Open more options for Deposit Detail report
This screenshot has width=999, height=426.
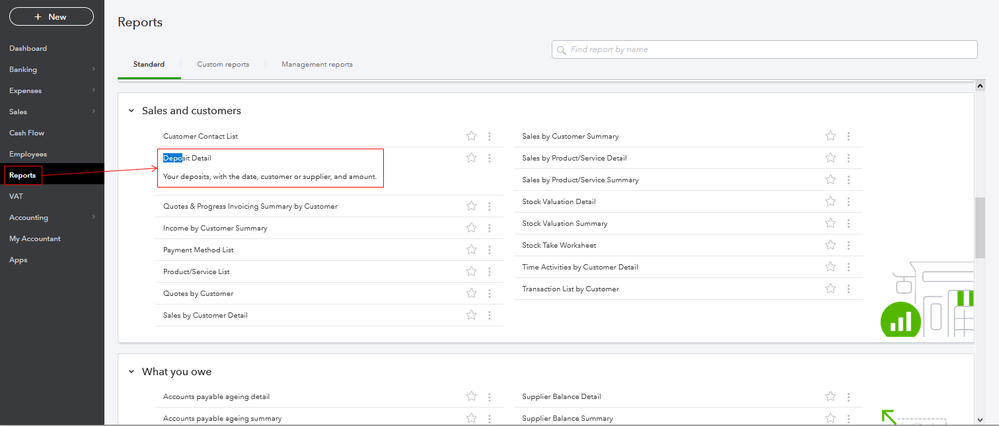click(x=489, y=158)
